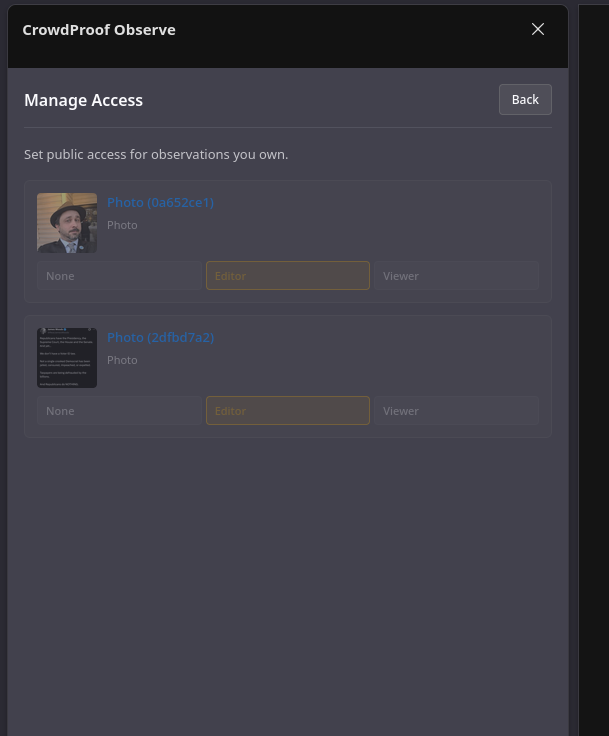
Task: Close the CrowdProof Observe panel
Action: 538,29
